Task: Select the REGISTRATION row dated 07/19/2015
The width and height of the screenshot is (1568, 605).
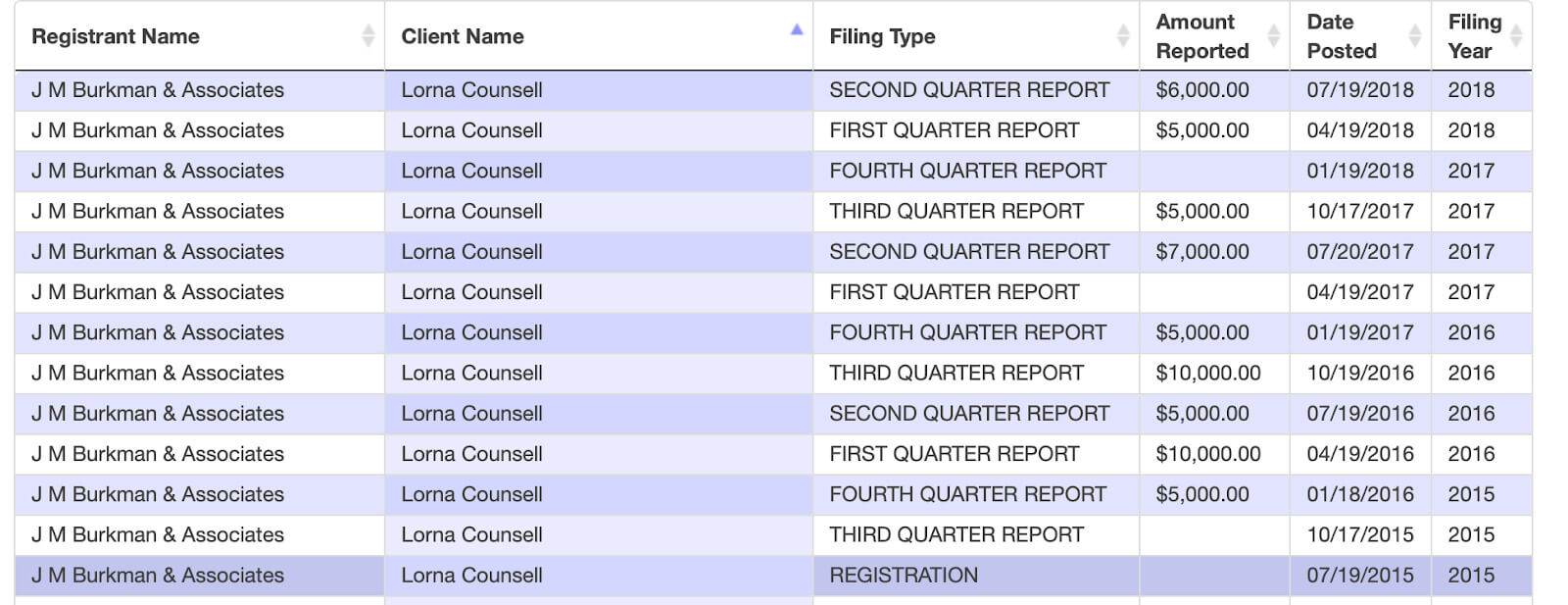Action: coord(773,576)
